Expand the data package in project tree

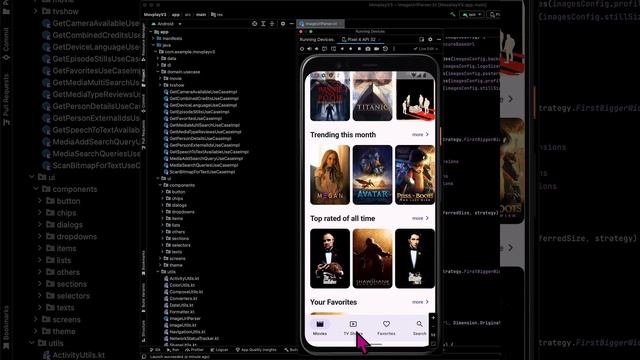[158, 58]
